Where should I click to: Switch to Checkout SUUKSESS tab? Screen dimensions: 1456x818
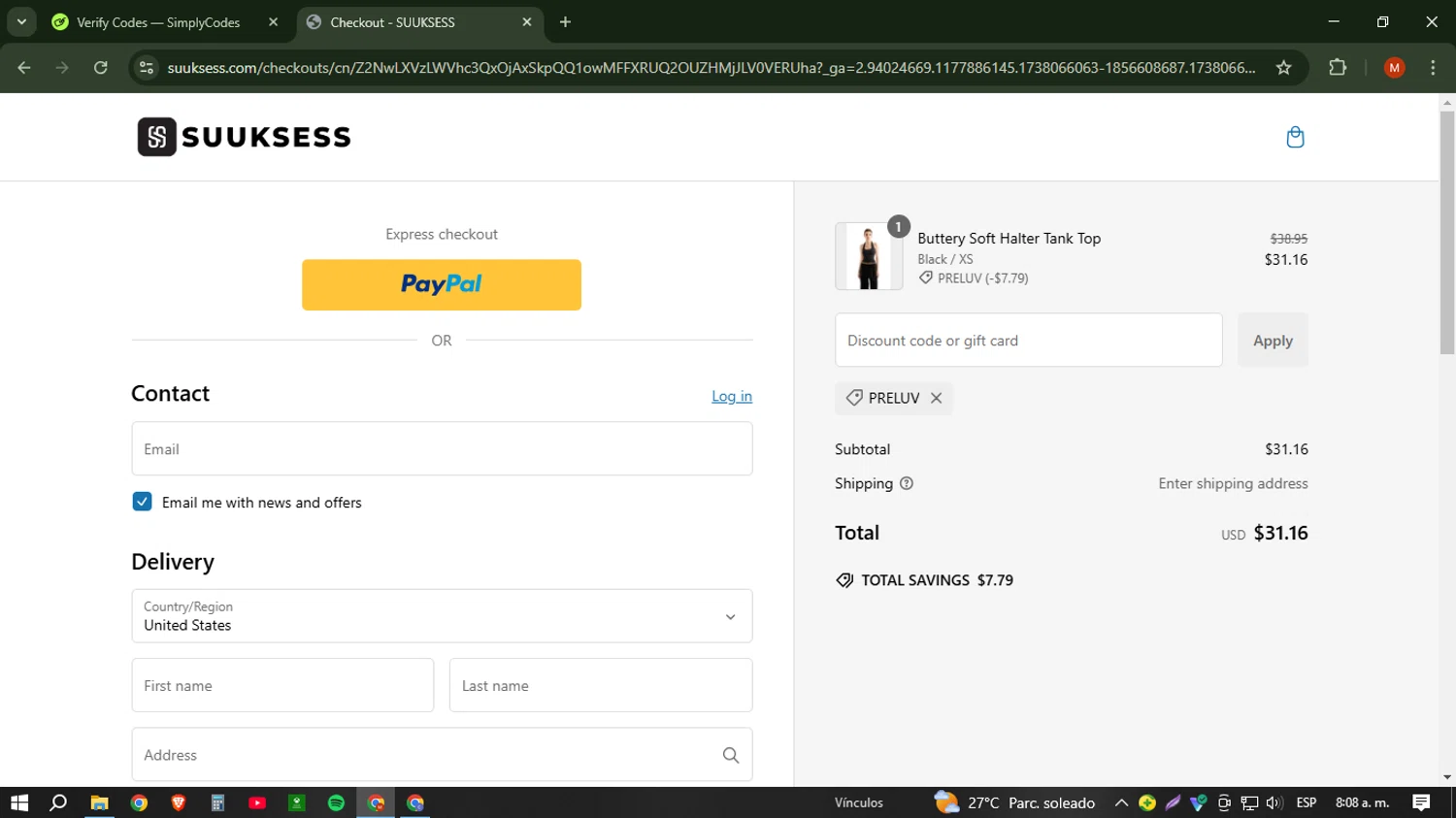tap(419, 21)
